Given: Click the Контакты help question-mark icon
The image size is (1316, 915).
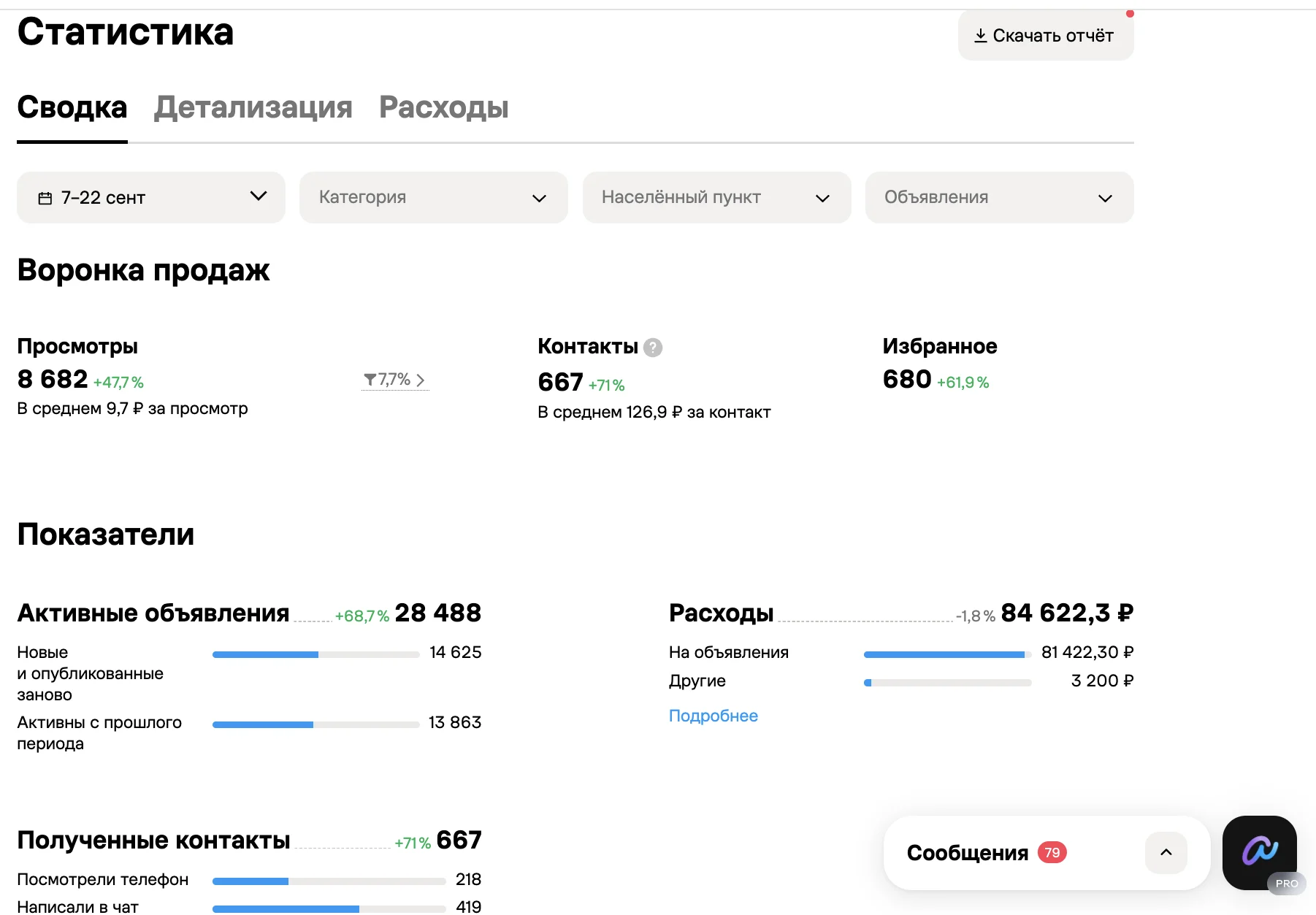Looking at the screenshot, I should (x=653, y=348).
